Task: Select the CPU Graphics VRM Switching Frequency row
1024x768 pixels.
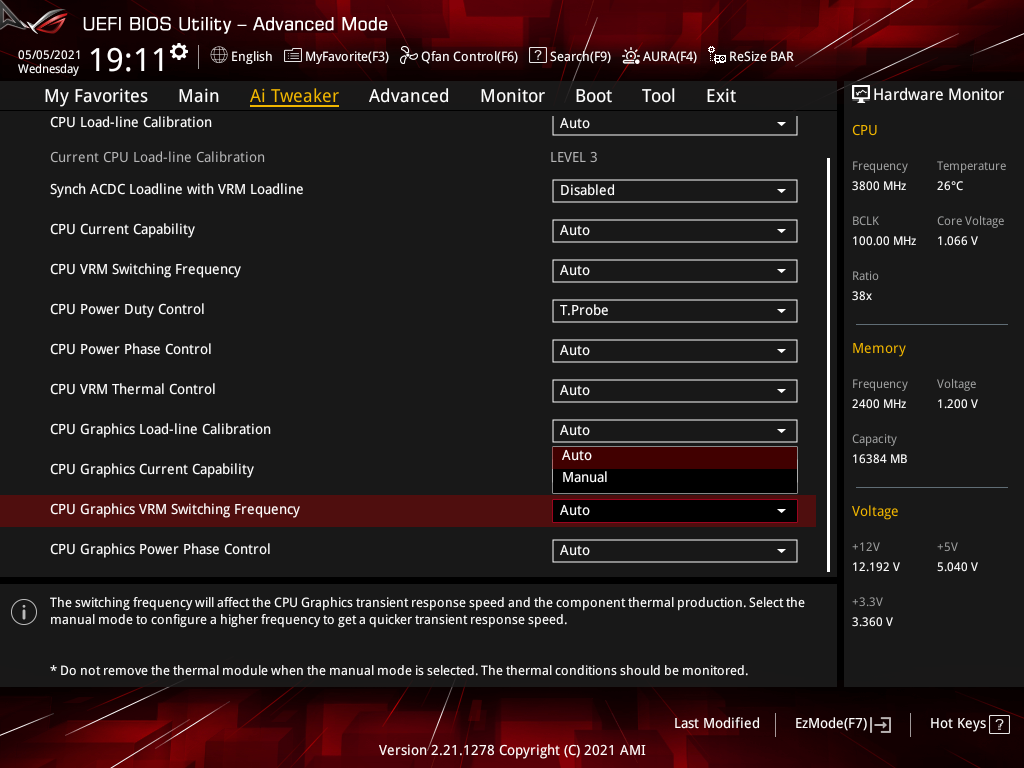Action: 175,510
